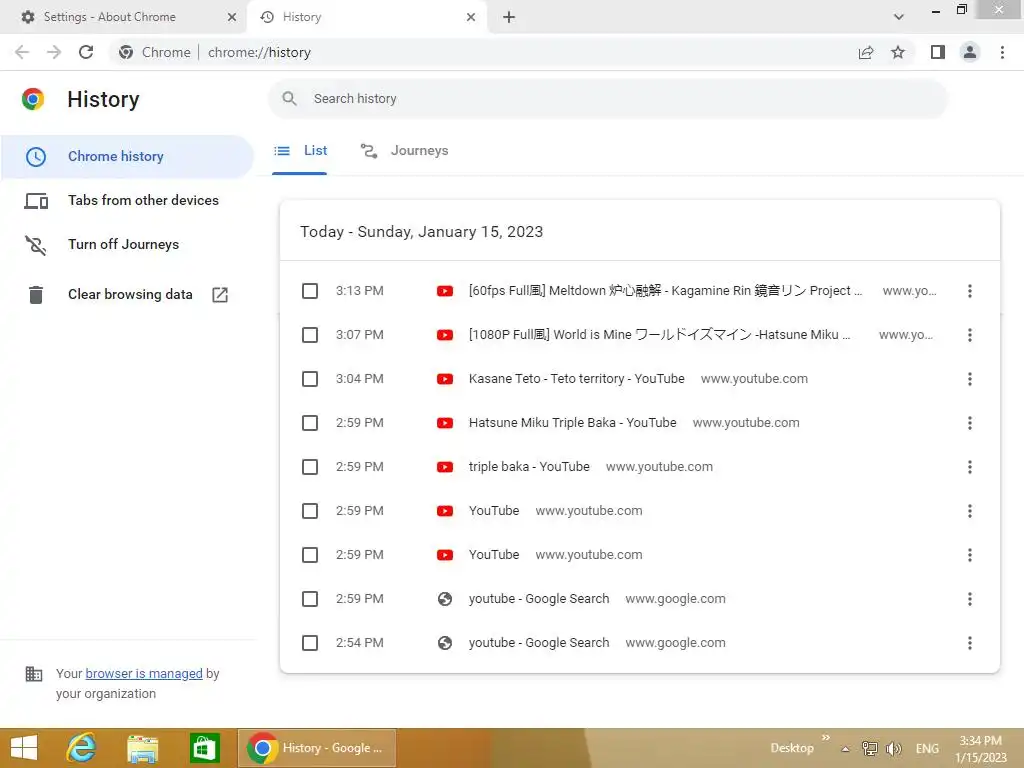1024x768 pixels.
Task: Open Hatsune Miku Triple Baka - YouTube link
Action: point(573,423)
